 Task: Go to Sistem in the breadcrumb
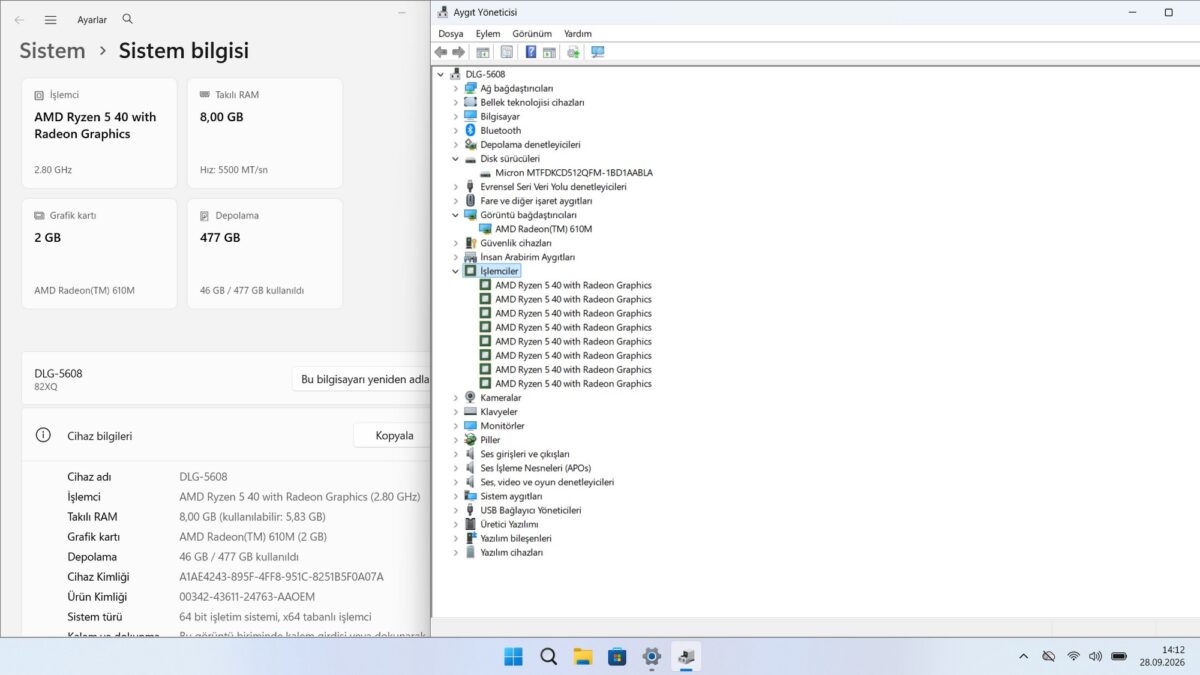click(x=52, y=50)
